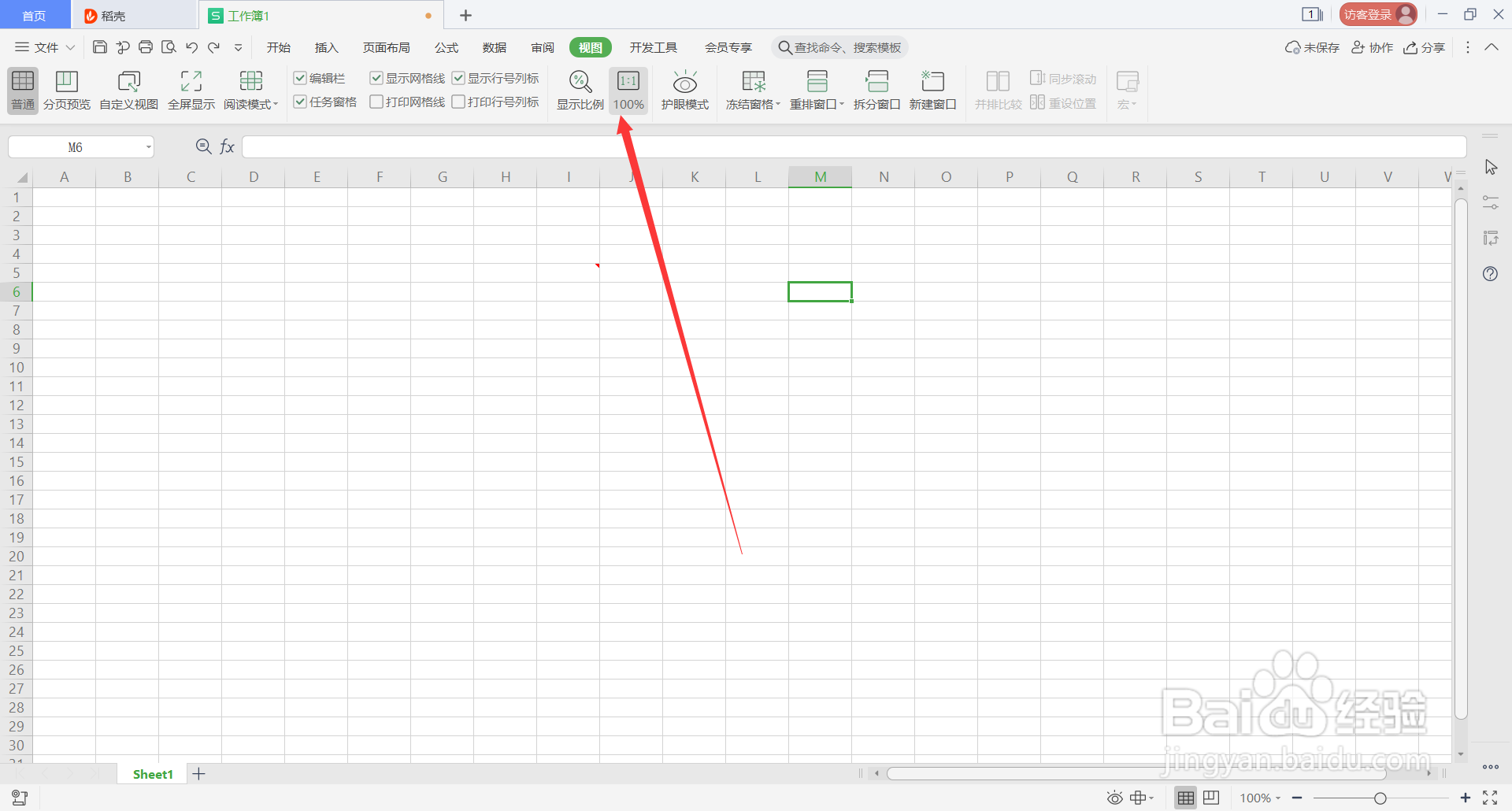Viewport: 1512px width, 811px height.
Task: Open print preview icon in quick toolbar
Action: (x=169, y=47)
